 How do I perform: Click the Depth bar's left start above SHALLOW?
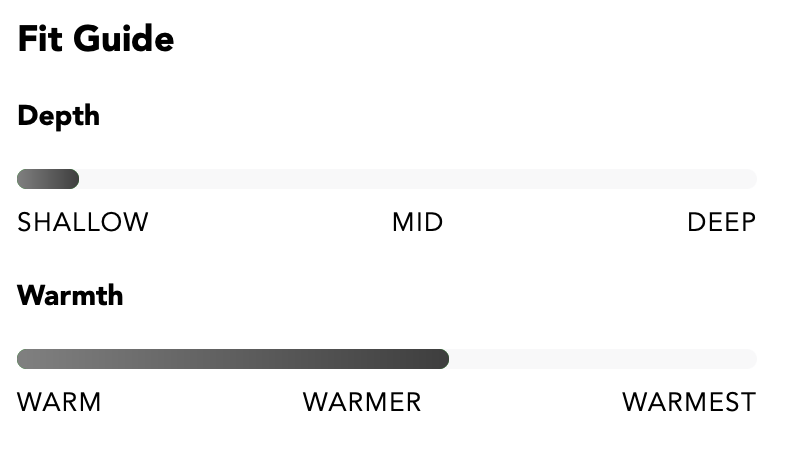pyautogui.click(x=24, y=179)
